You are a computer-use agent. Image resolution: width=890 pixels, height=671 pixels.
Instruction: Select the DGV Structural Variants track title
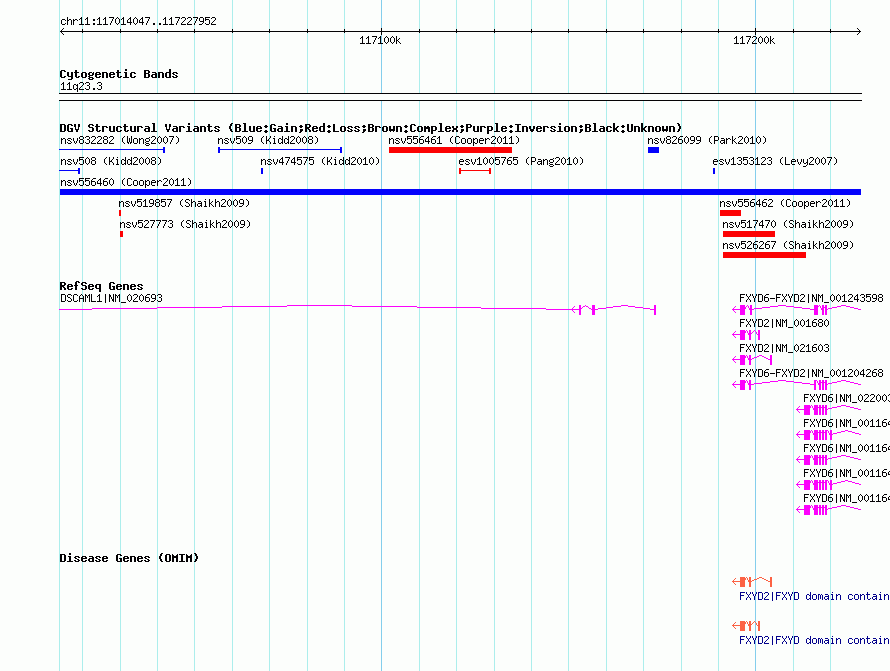tap(371, 128)
